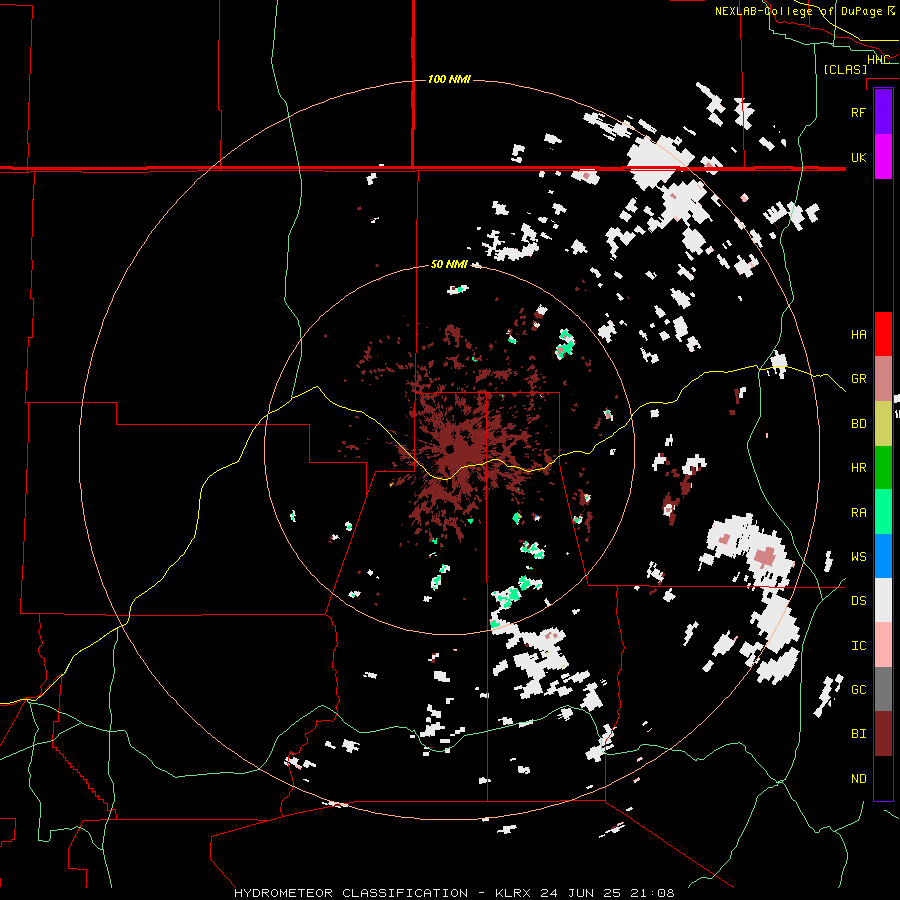Click the [CLAS] product tag

845,69
